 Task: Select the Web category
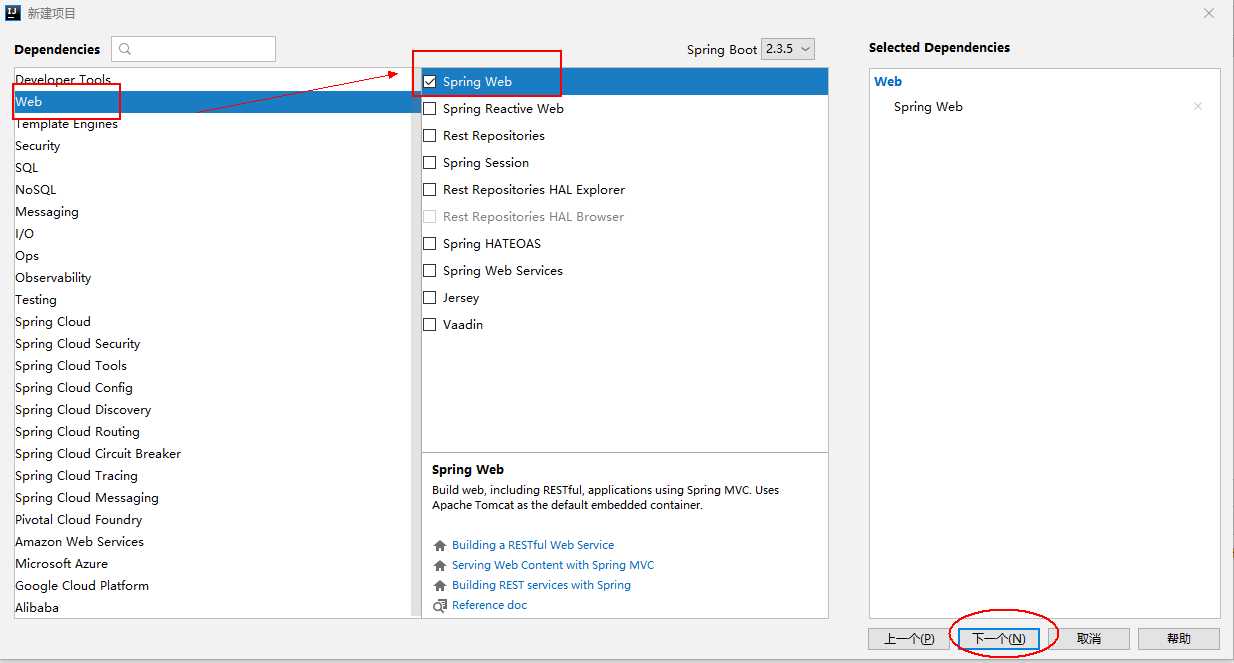tap(212, 102)
